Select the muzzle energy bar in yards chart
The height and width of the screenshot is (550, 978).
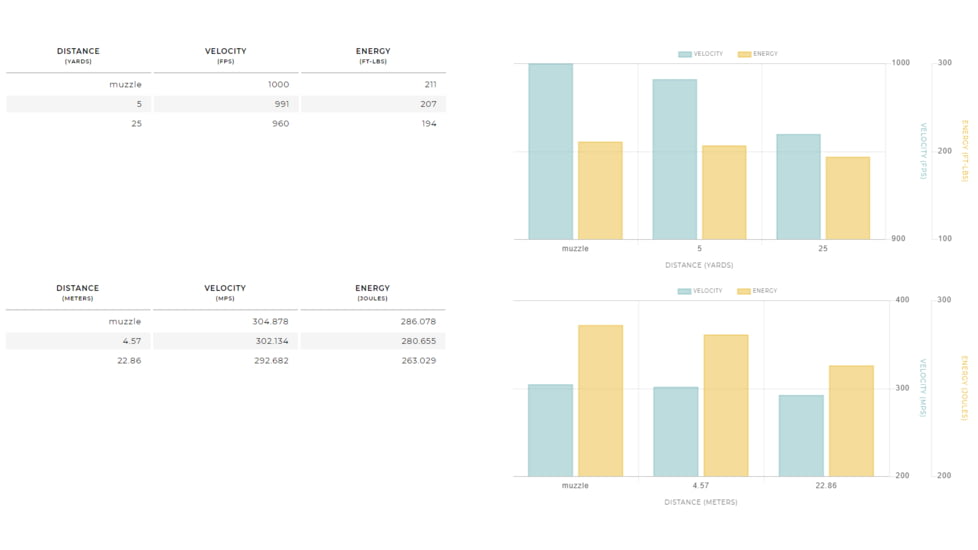click(x=600, y=191)
